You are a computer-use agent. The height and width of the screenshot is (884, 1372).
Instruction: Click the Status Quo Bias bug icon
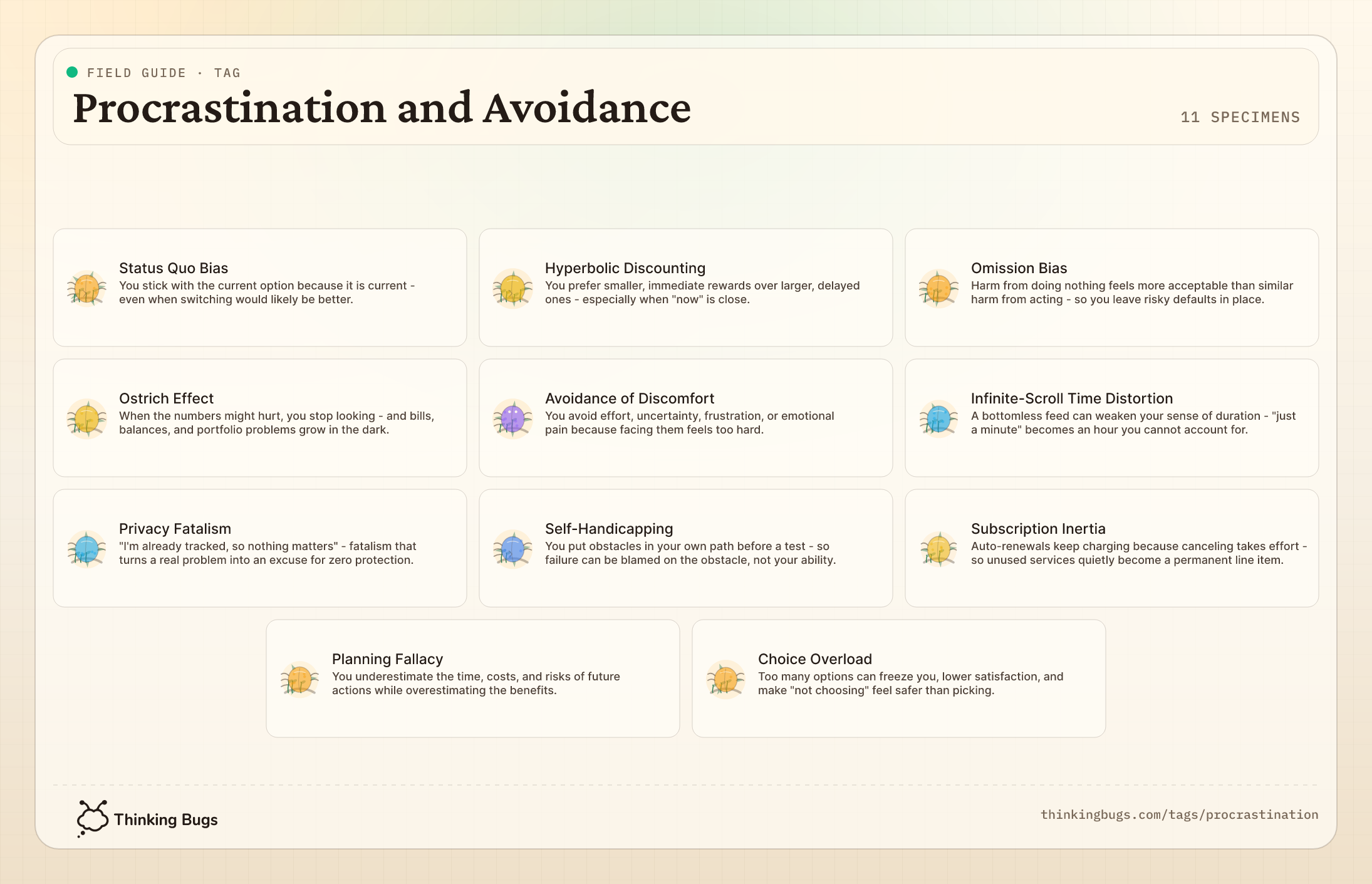[x=86, y=288]
